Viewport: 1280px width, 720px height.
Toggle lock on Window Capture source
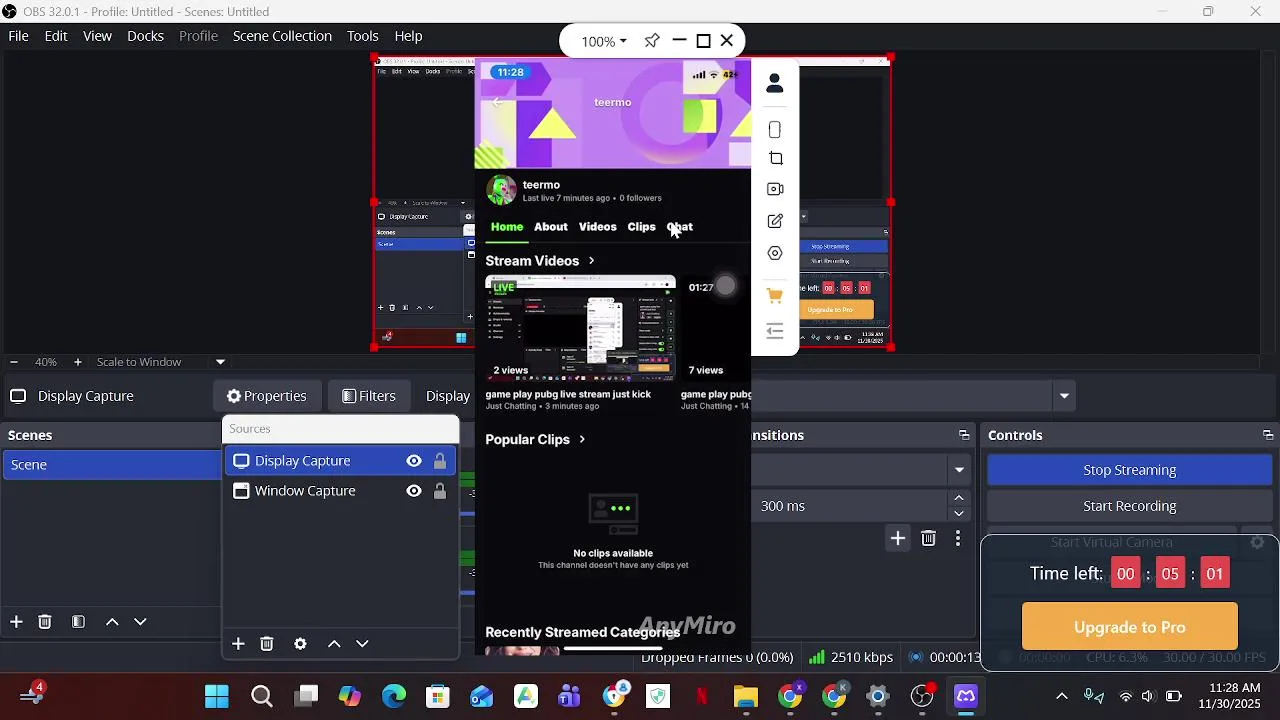pyautogui.click(x=440, y=491)
